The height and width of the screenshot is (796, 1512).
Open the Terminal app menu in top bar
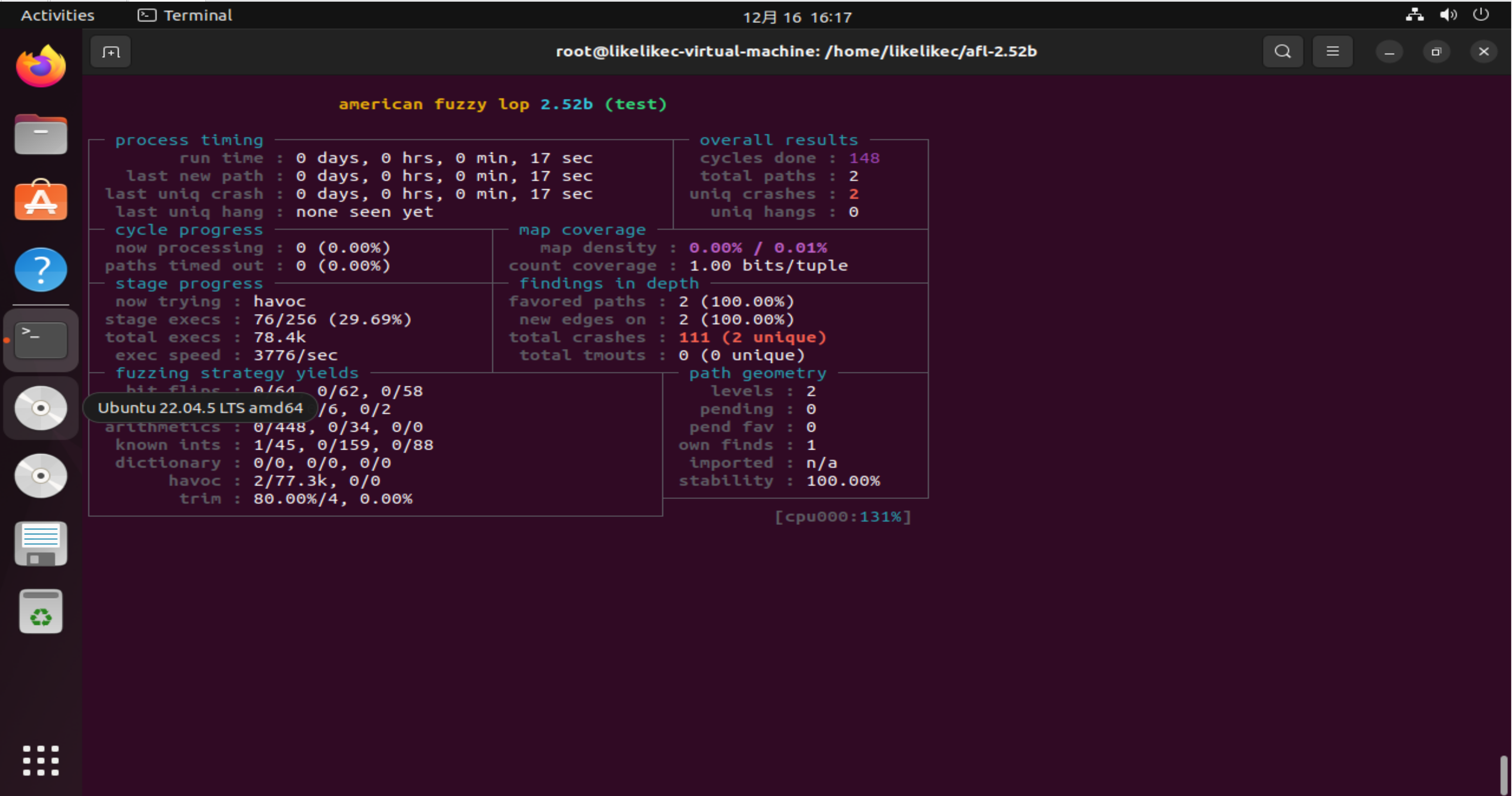coord(186,15)
